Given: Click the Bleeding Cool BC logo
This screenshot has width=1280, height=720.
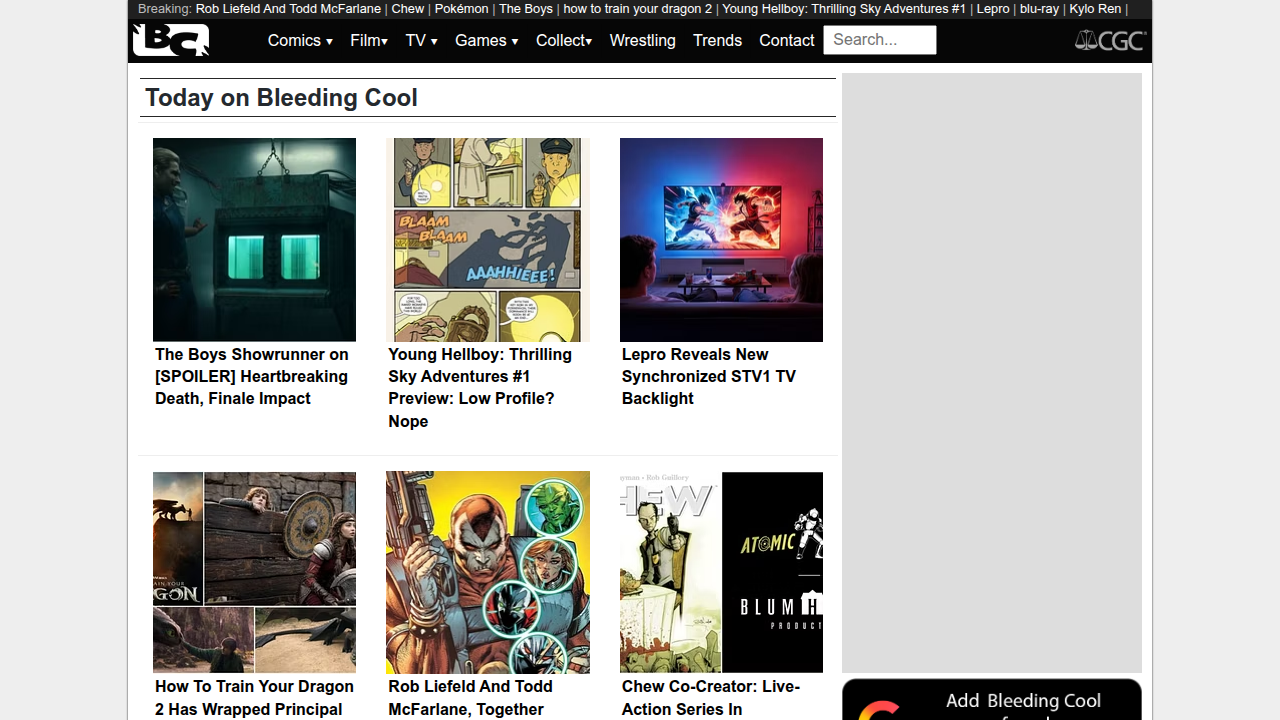Looking at the screenshot, I should [x=171, y=40].
